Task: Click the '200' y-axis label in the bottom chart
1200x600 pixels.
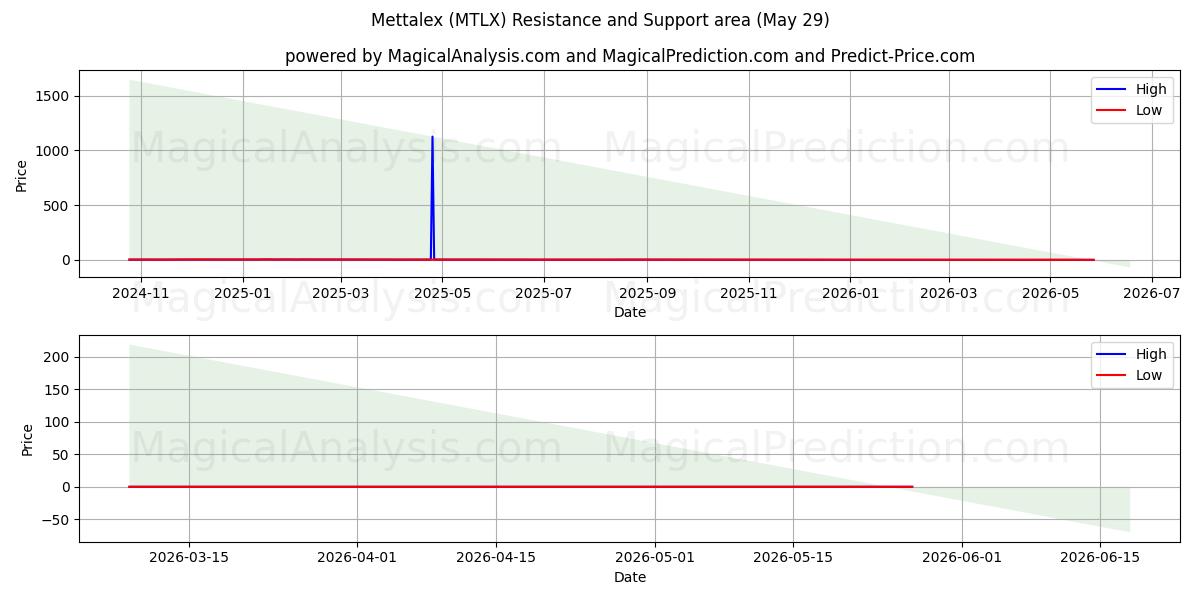Action: [x=57, y=357]
